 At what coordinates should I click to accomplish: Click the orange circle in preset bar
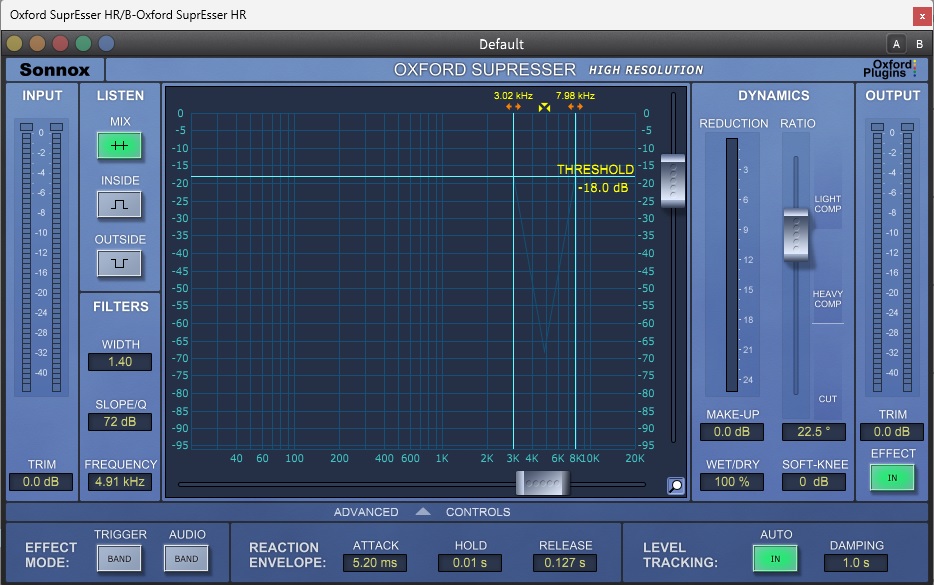(x=38, y=43)
